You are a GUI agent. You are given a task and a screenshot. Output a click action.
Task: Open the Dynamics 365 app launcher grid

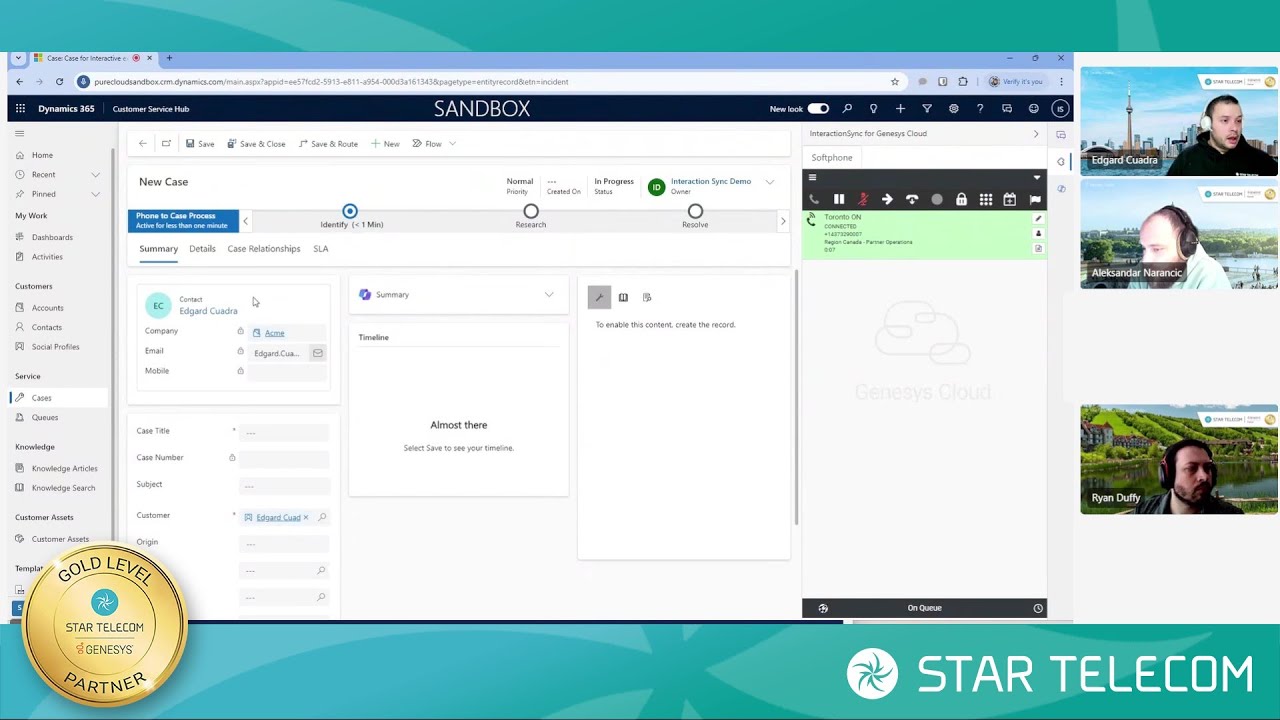(20, 108)
